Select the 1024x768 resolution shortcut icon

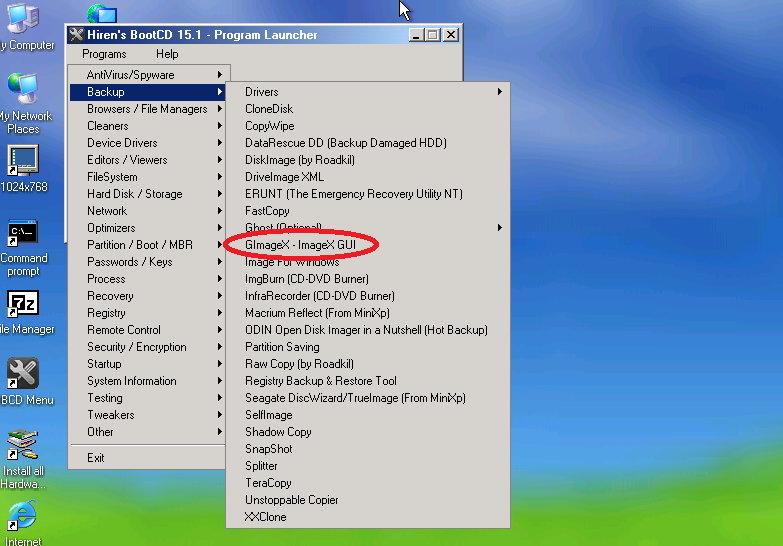pyautogui.click(x=23, y=160)
